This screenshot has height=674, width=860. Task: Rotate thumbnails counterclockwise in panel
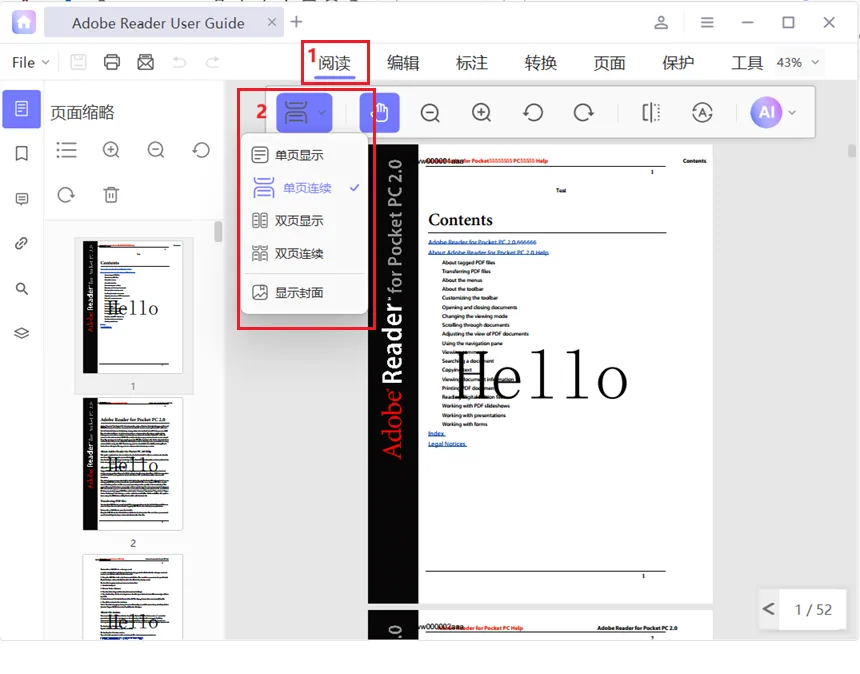[x=201, y=150]
